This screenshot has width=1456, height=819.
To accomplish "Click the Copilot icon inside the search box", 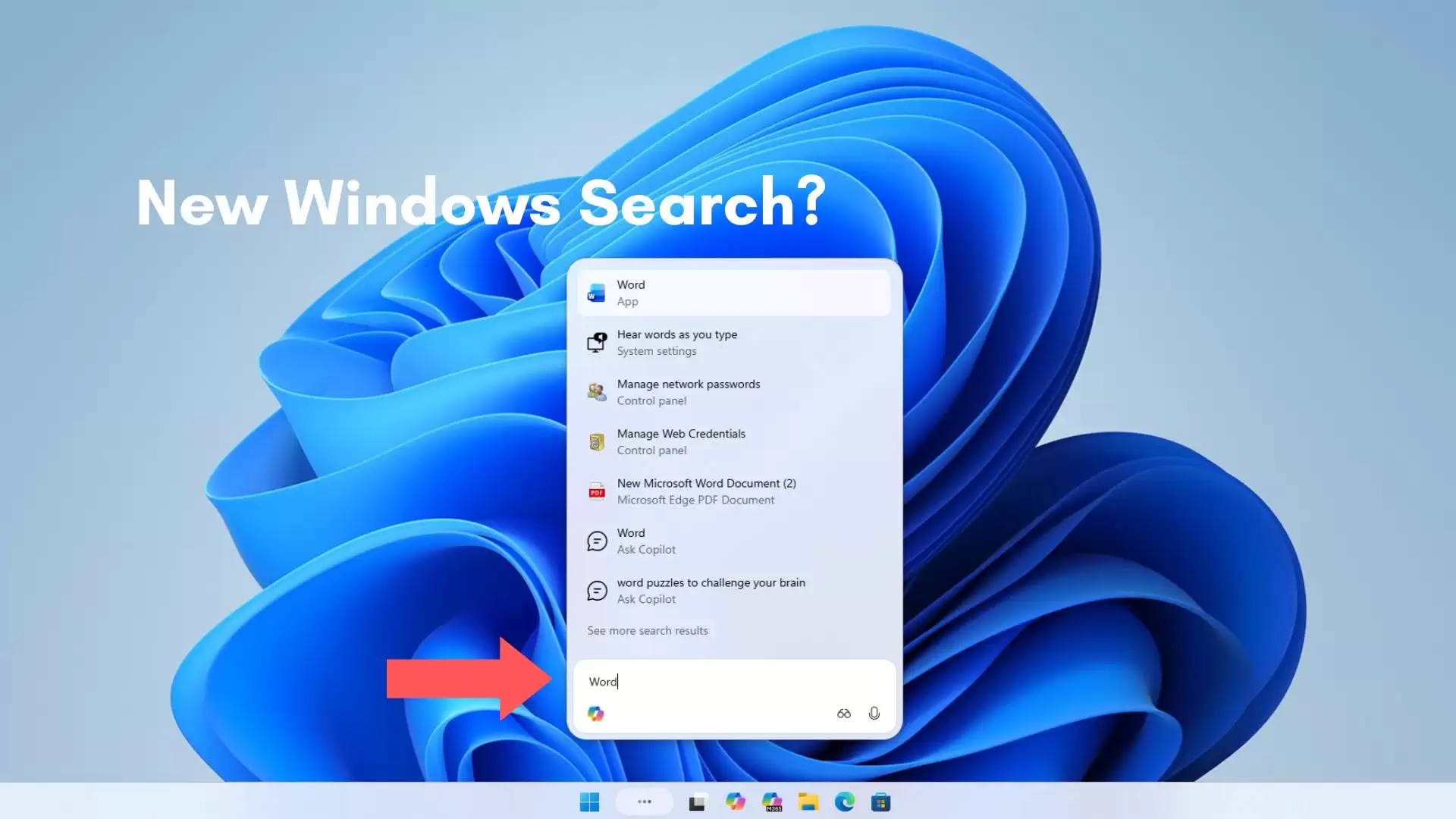I will (x=596, y=713).
